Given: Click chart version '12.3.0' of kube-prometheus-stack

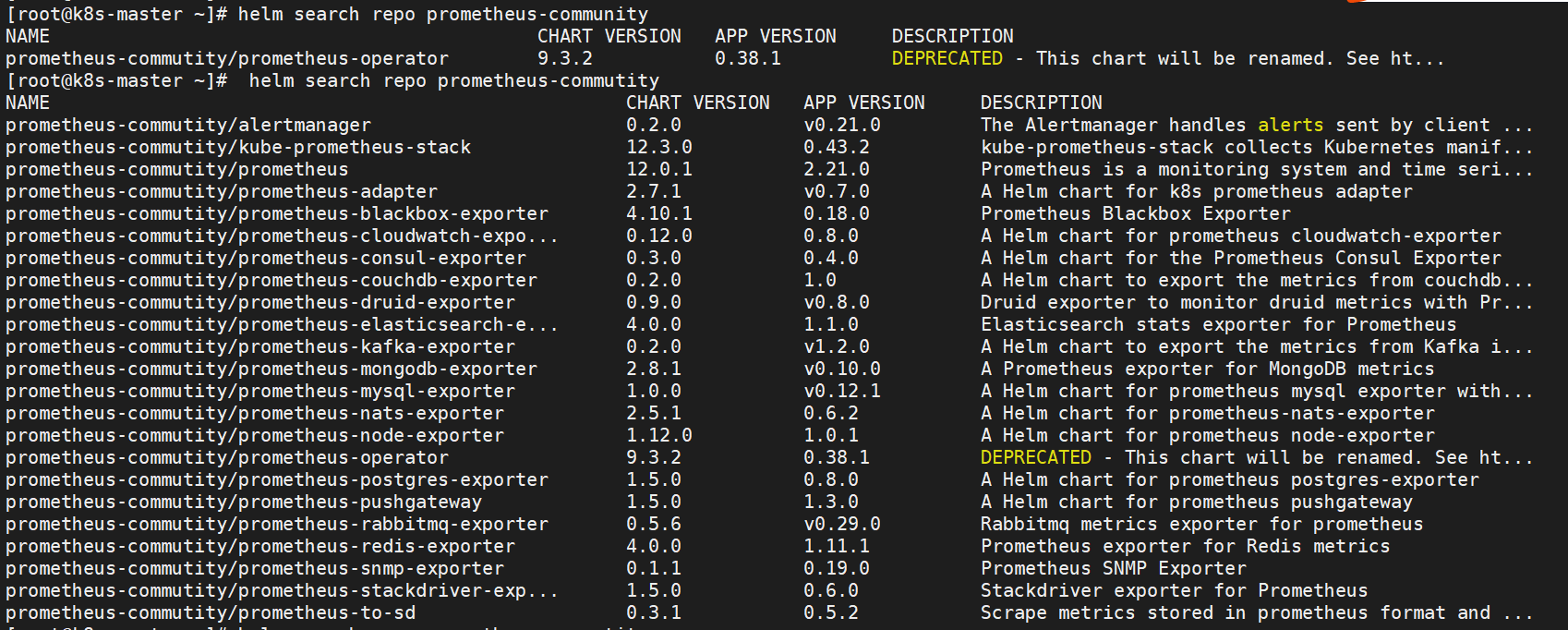Looking at the screenshot, I should pyautogui.click(x=659, y=147).
